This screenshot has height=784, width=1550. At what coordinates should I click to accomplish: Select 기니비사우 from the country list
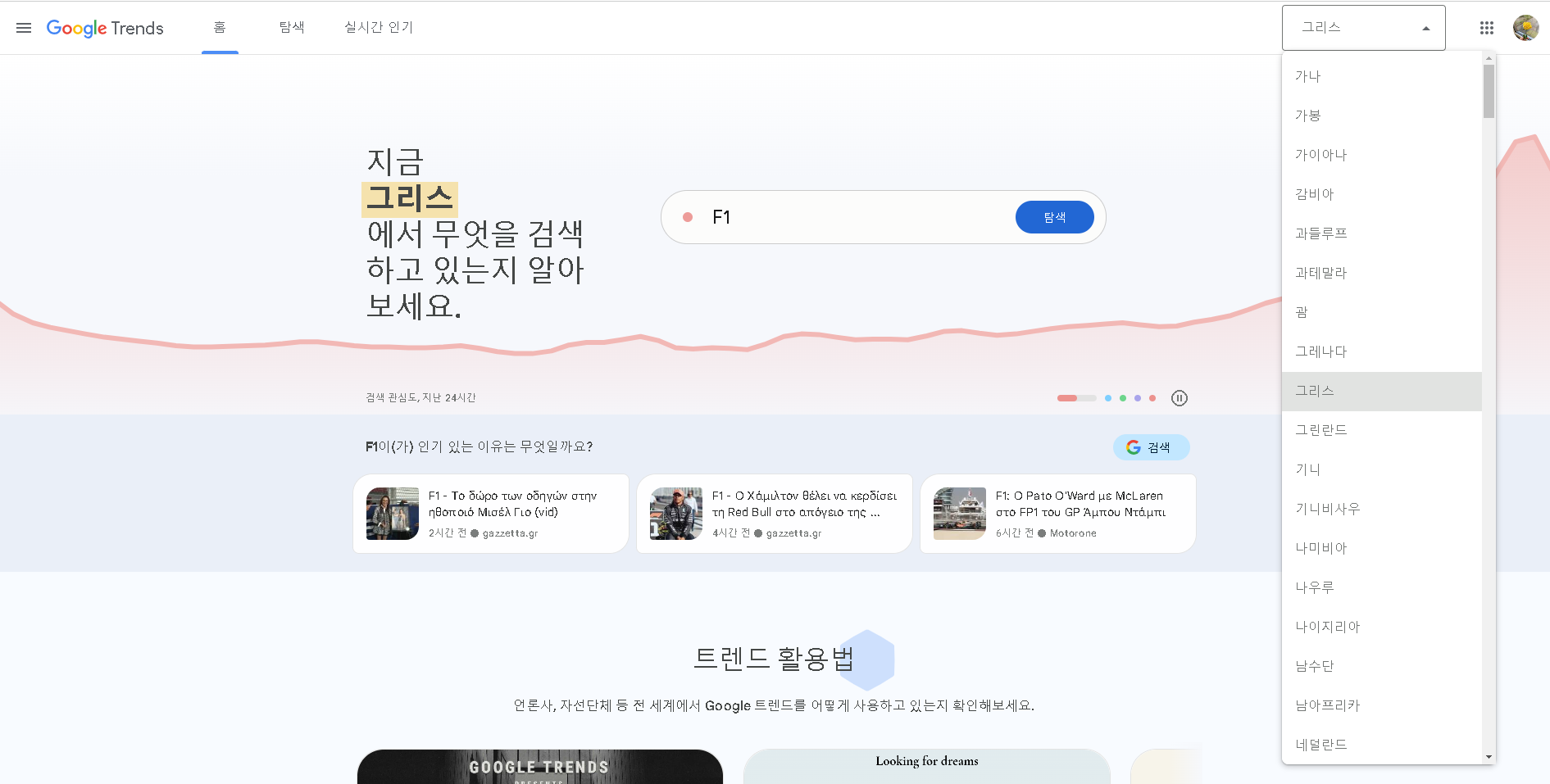1382,509
